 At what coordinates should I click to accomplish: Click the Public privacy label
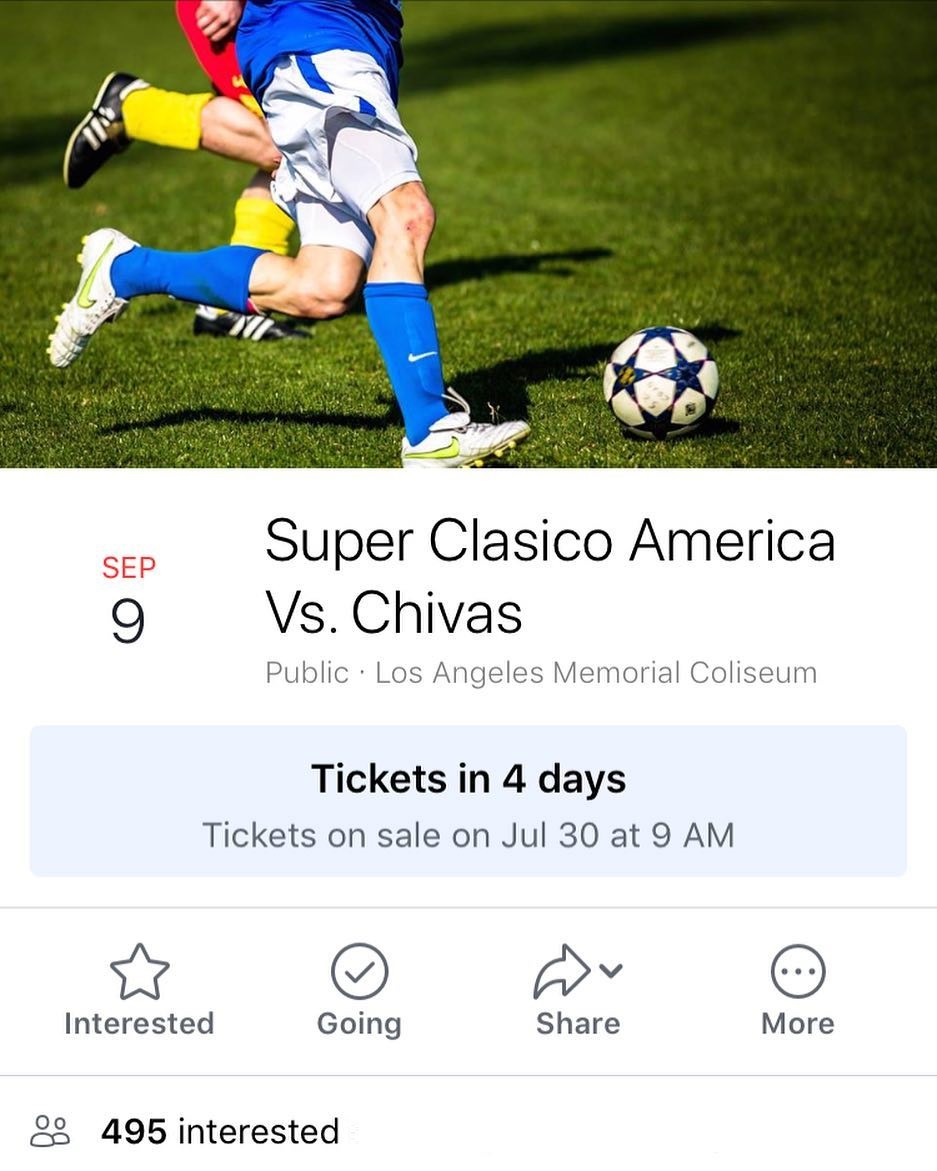tap(307, 673)
